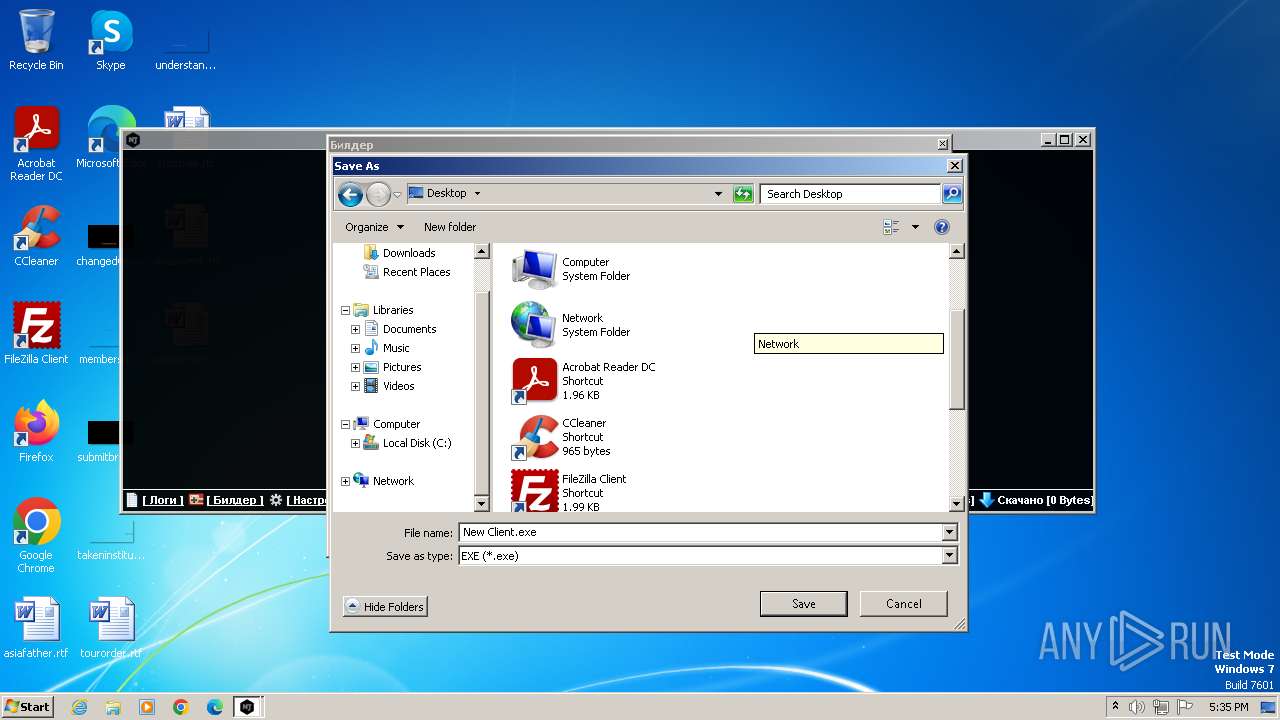This screenshot has width=1280, height=720.
Task: Click the Hide Folders button
Action: [x=385, y=607]
